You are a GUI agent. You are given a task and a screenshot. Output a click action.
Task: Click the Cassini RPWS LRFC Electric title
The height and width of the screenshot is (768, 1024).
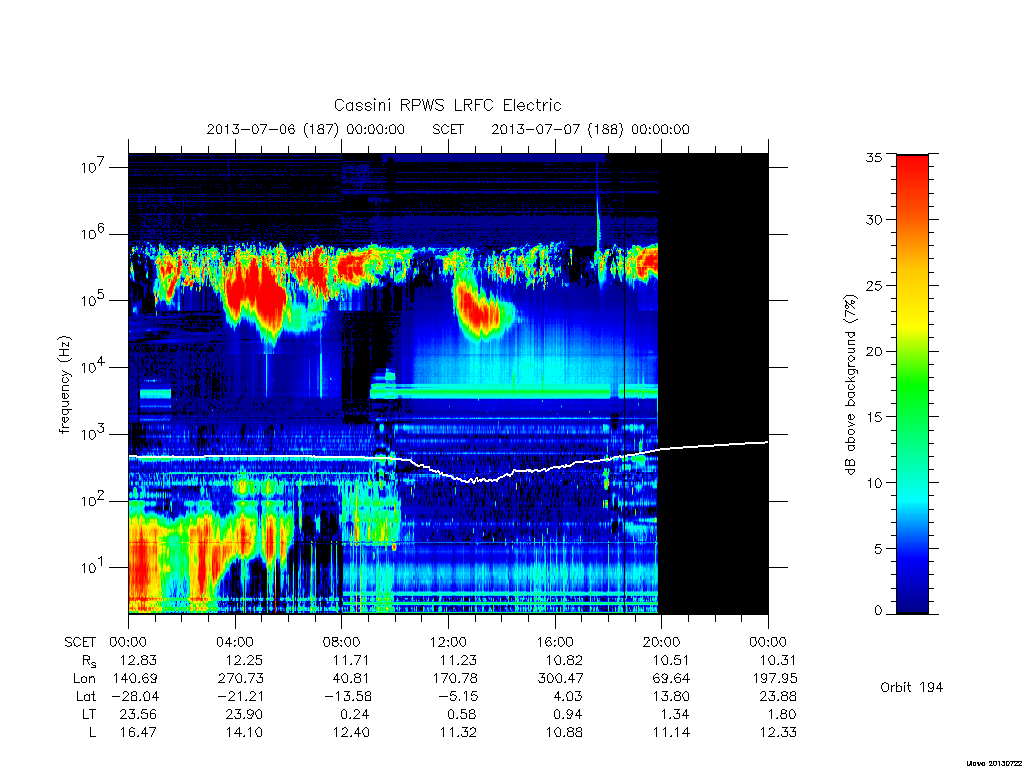(447, 105)
